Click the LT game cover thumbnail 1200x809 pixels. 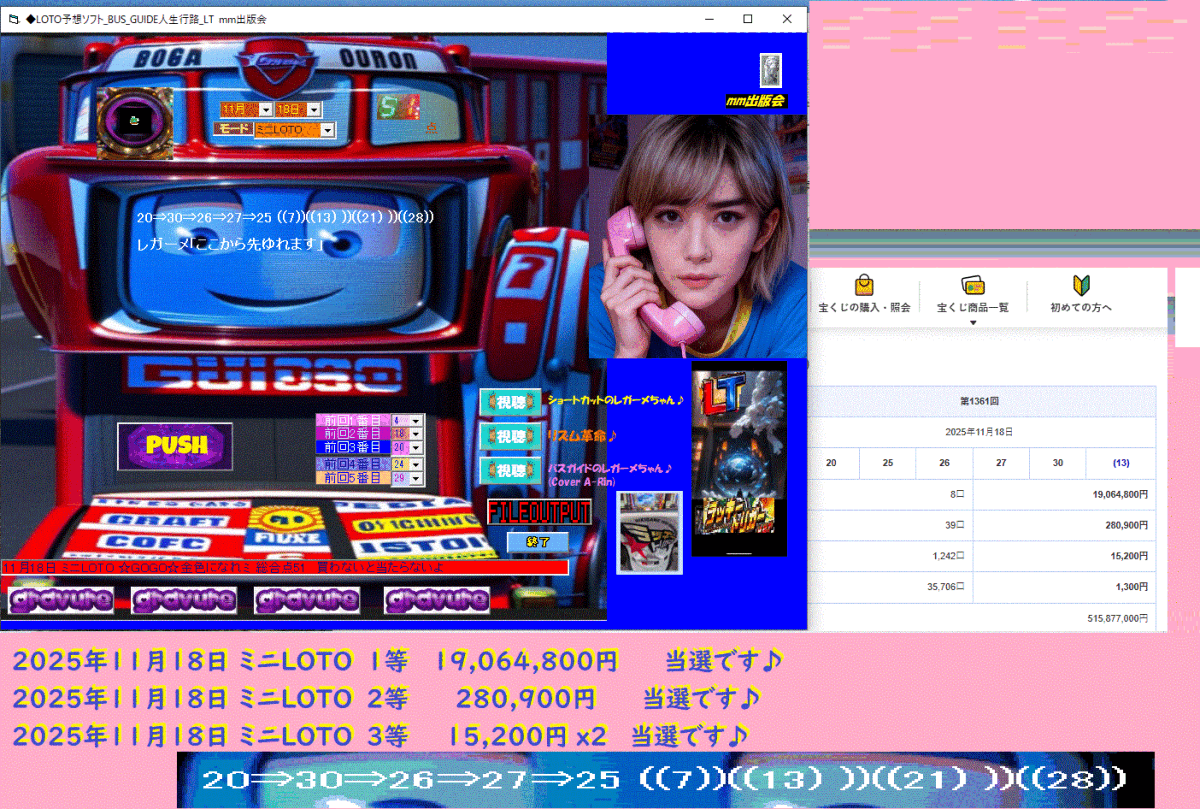pos(739,459)
